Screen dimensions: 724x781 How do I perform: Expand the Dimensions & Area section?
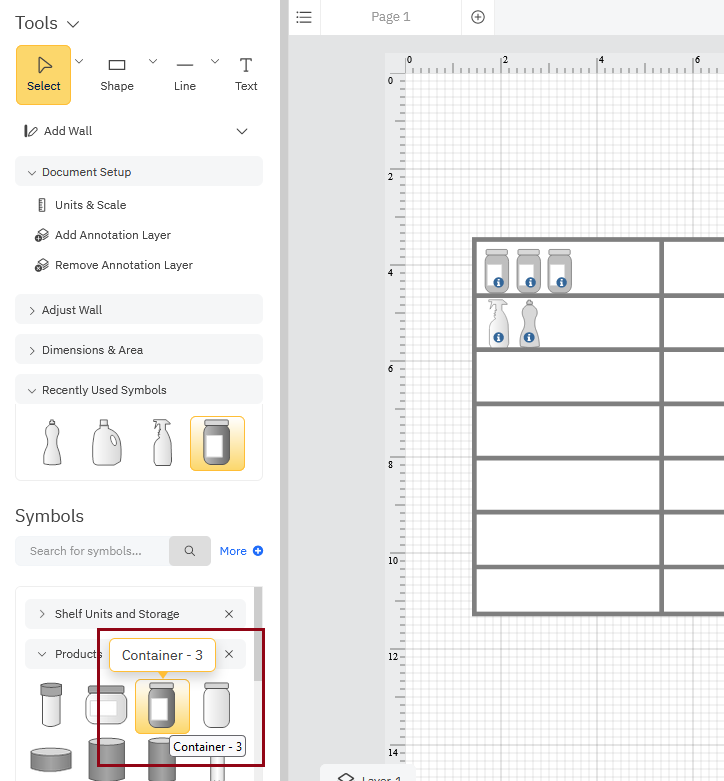139,350
